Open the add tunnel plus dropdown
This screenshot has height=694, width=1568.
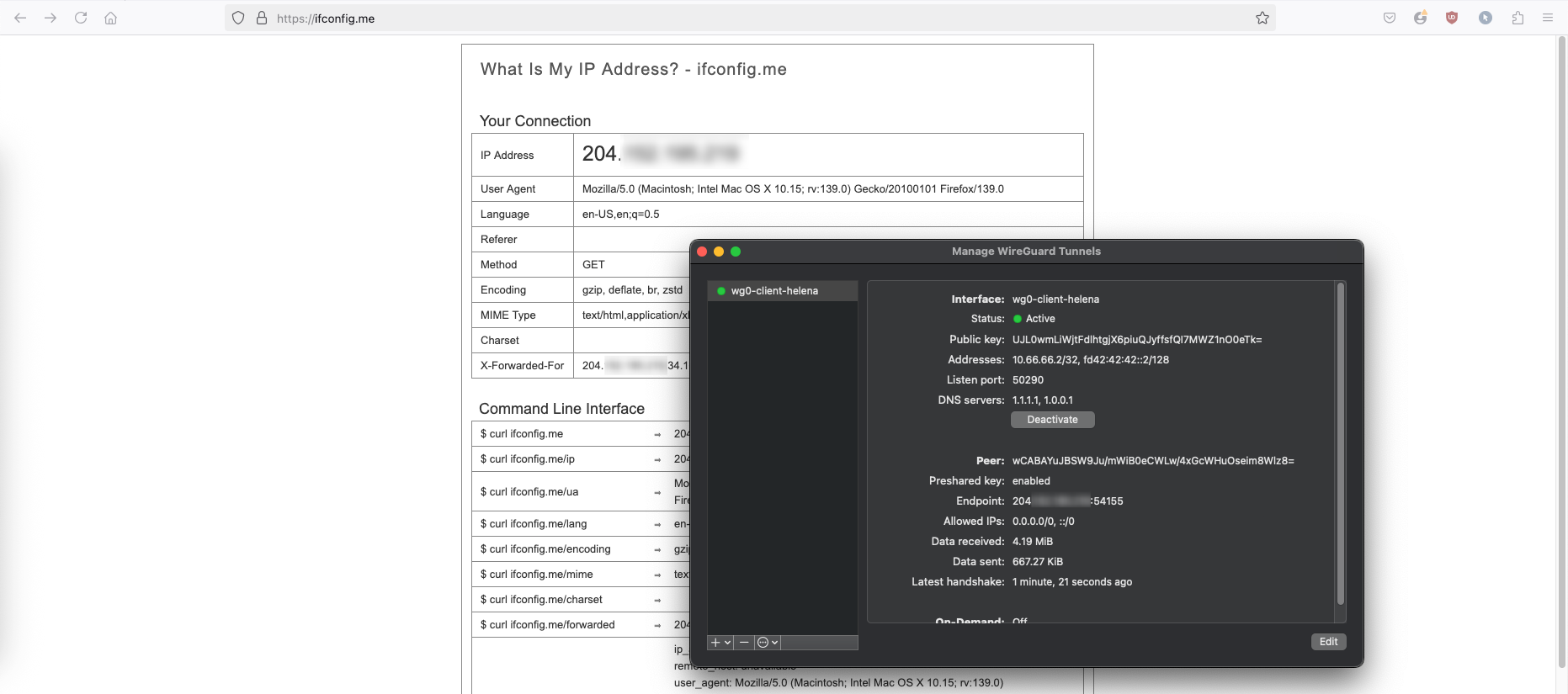pos(720,643)
